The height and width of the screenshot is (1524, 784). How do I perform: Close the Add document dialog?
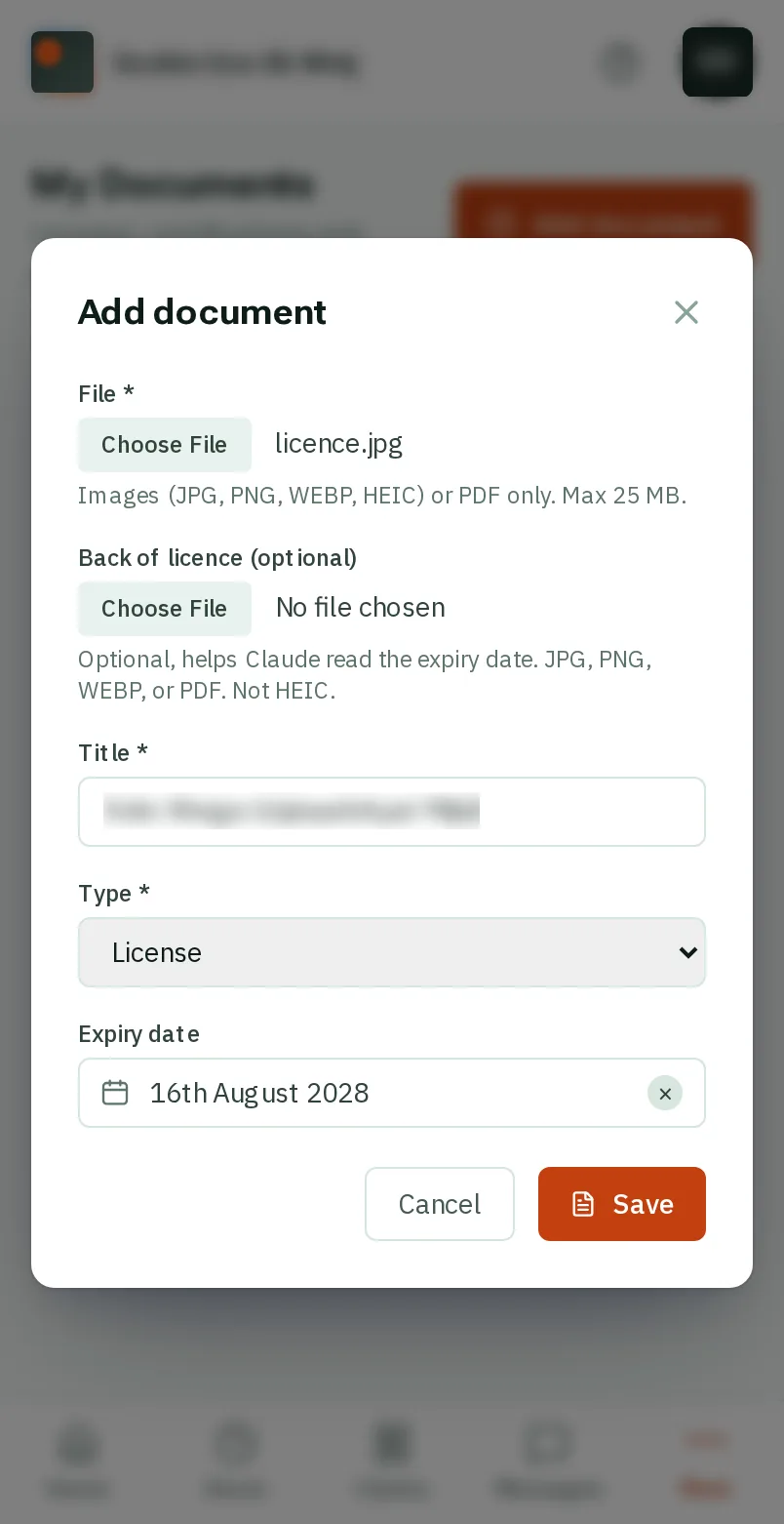pyautogui.click(x=686, y=312)
